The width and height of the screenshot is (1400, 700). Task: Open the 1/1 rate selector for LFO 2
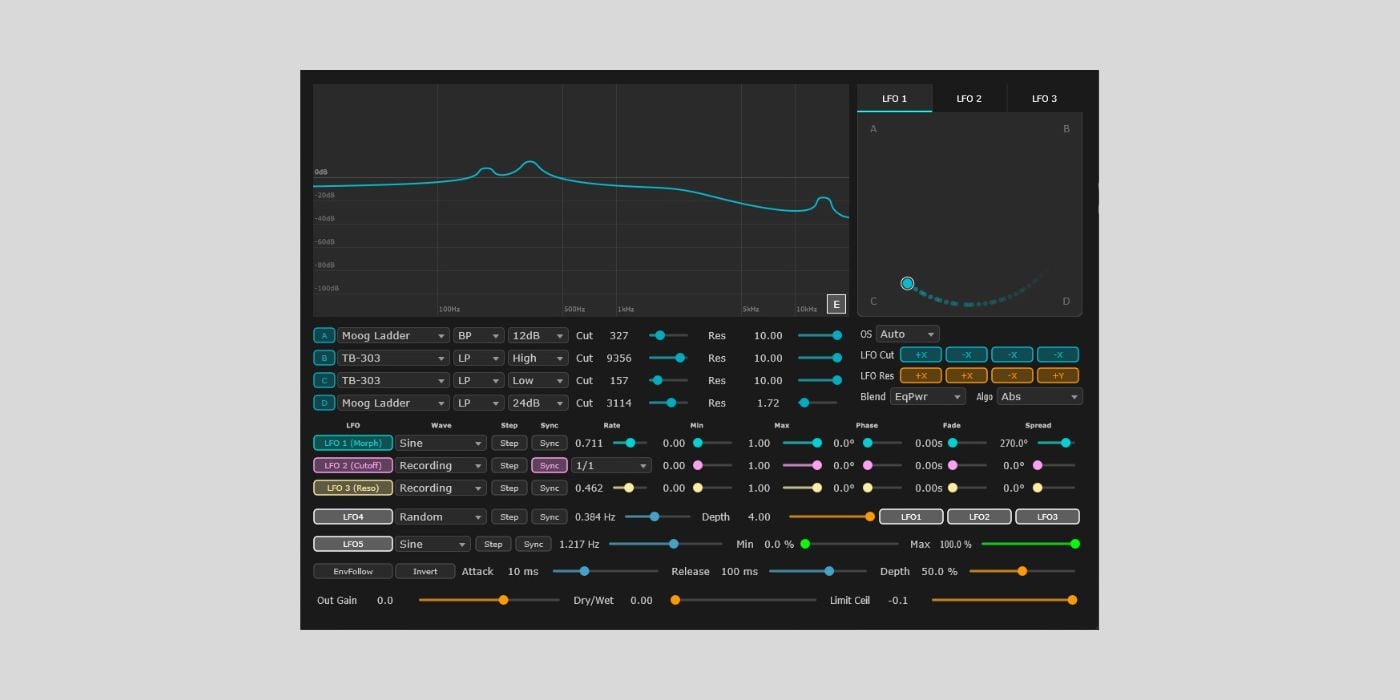coord(611,466)
